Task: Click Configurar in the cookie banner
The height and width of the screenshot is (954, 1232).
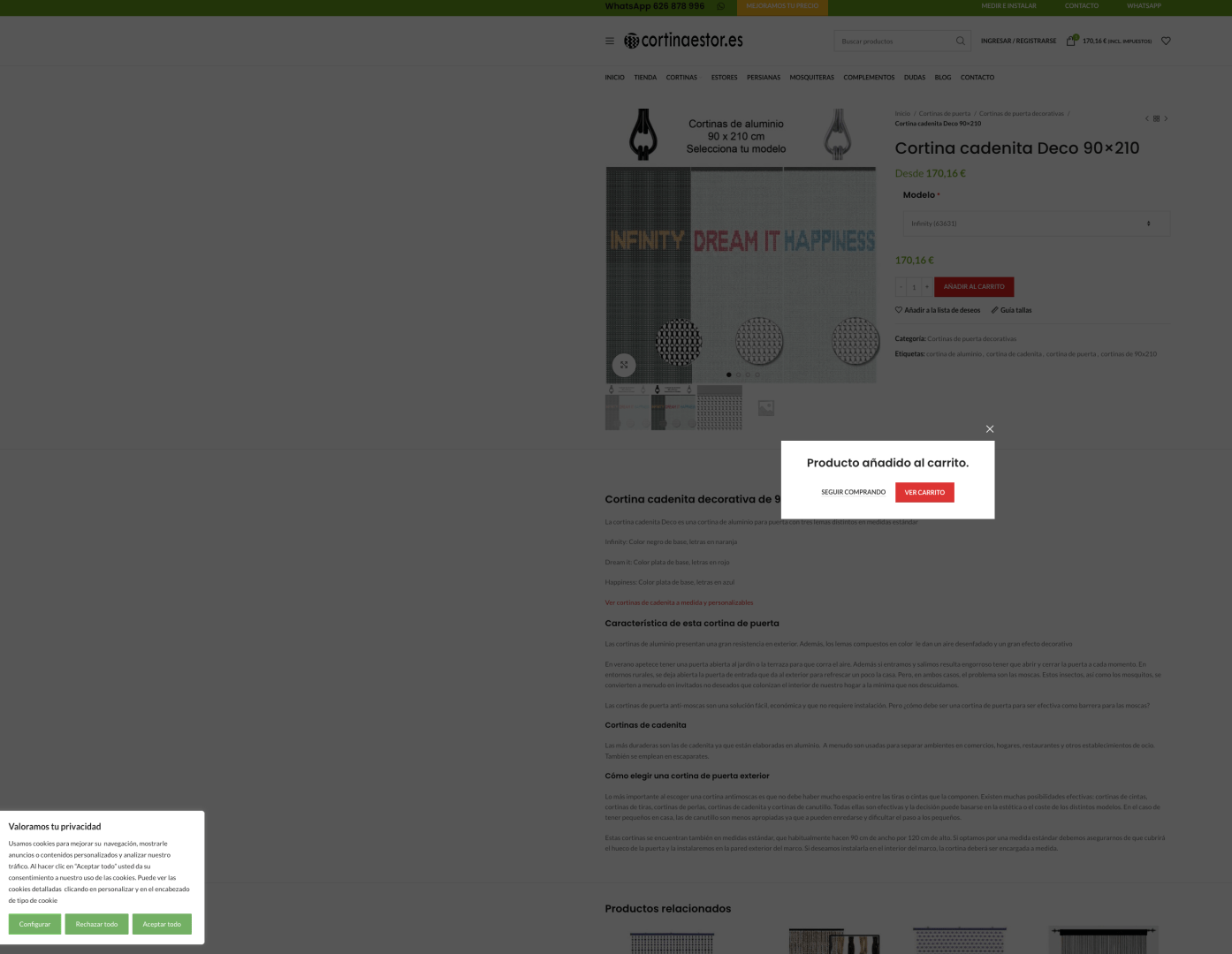Action: pyautogui.click(x=34, y=924)
